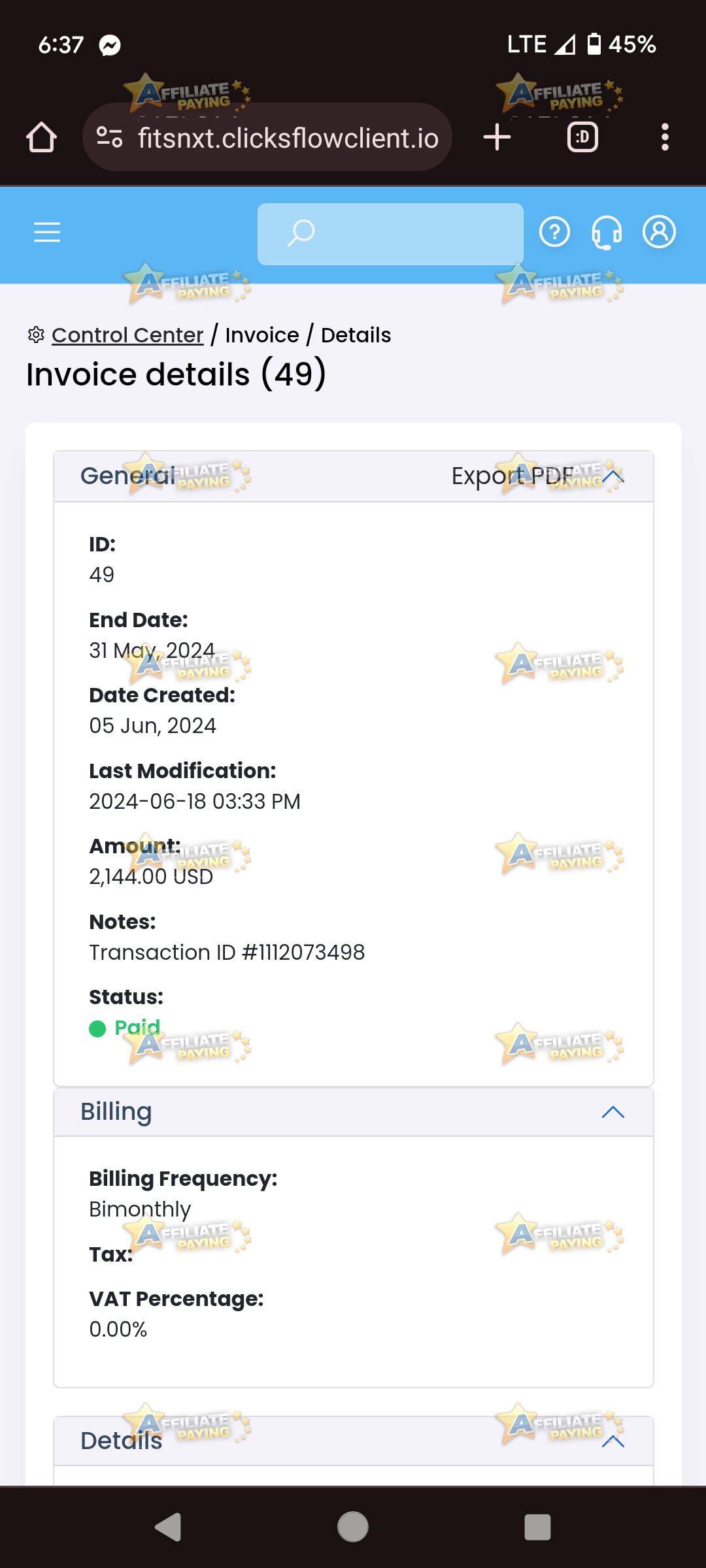Click the help question mark icon

(554, 232)
